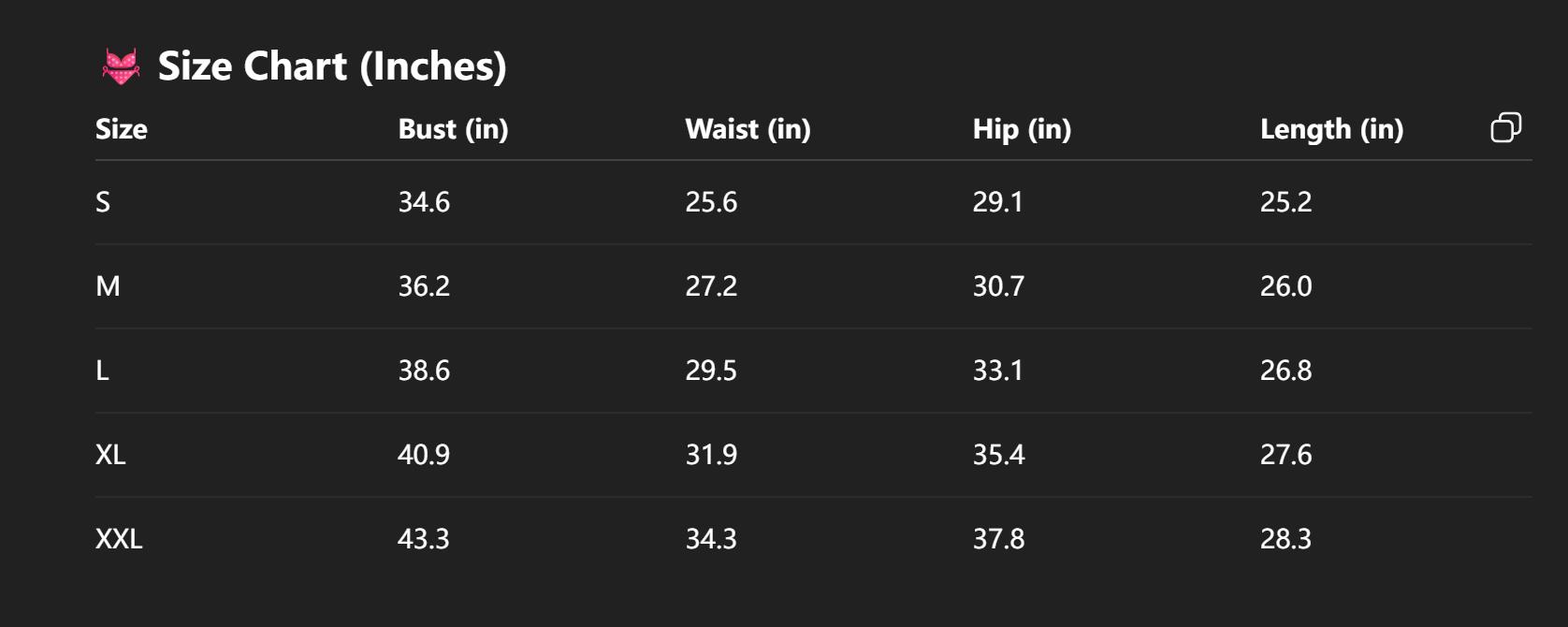Select the S size row label
Image resolution: width=1568 pixels, height=627 pixels.
tap(103, 202)
